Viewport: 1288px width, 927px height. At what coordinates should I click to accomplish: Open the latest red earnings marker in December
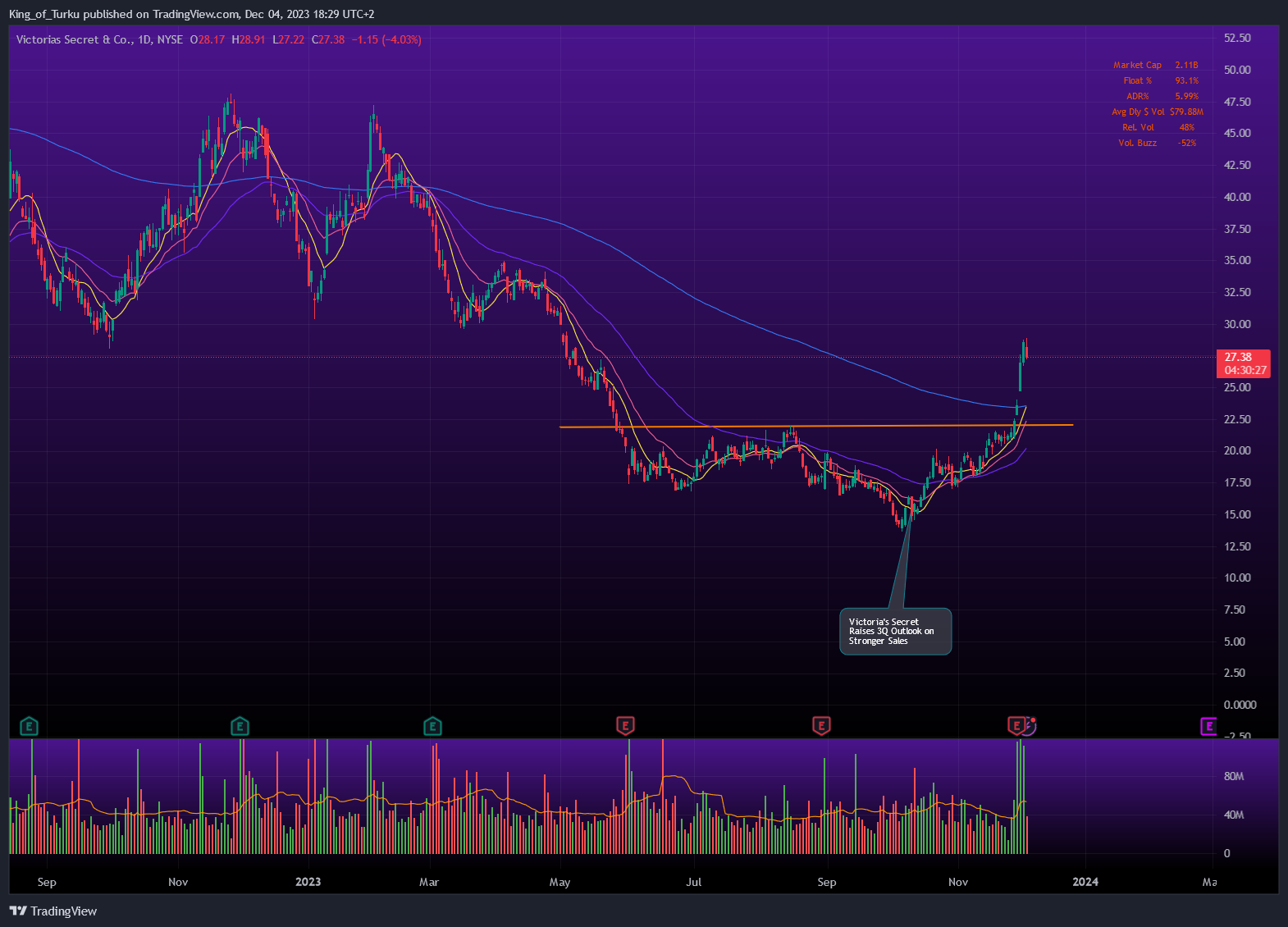click(1016, 725)
